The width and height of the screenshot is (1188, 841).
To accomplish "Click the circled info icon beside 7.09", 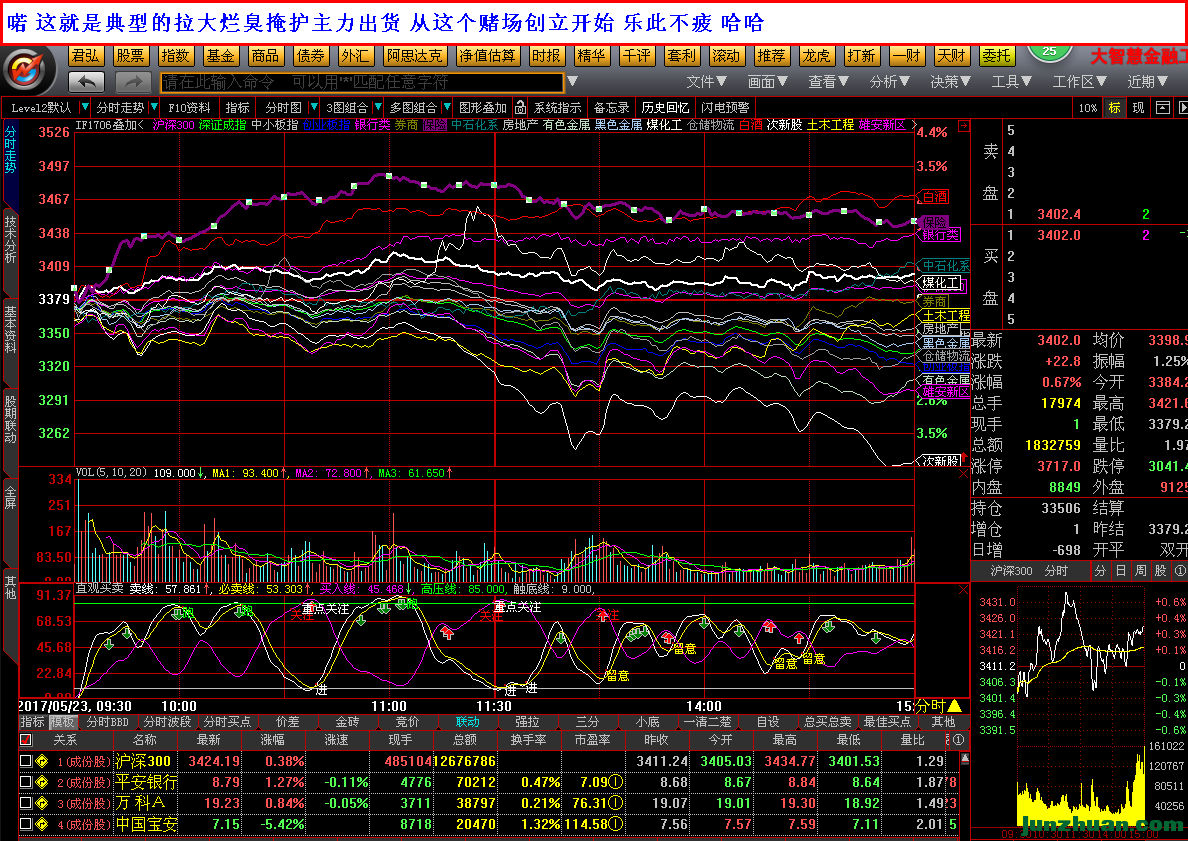I will [x=616, y=782].
